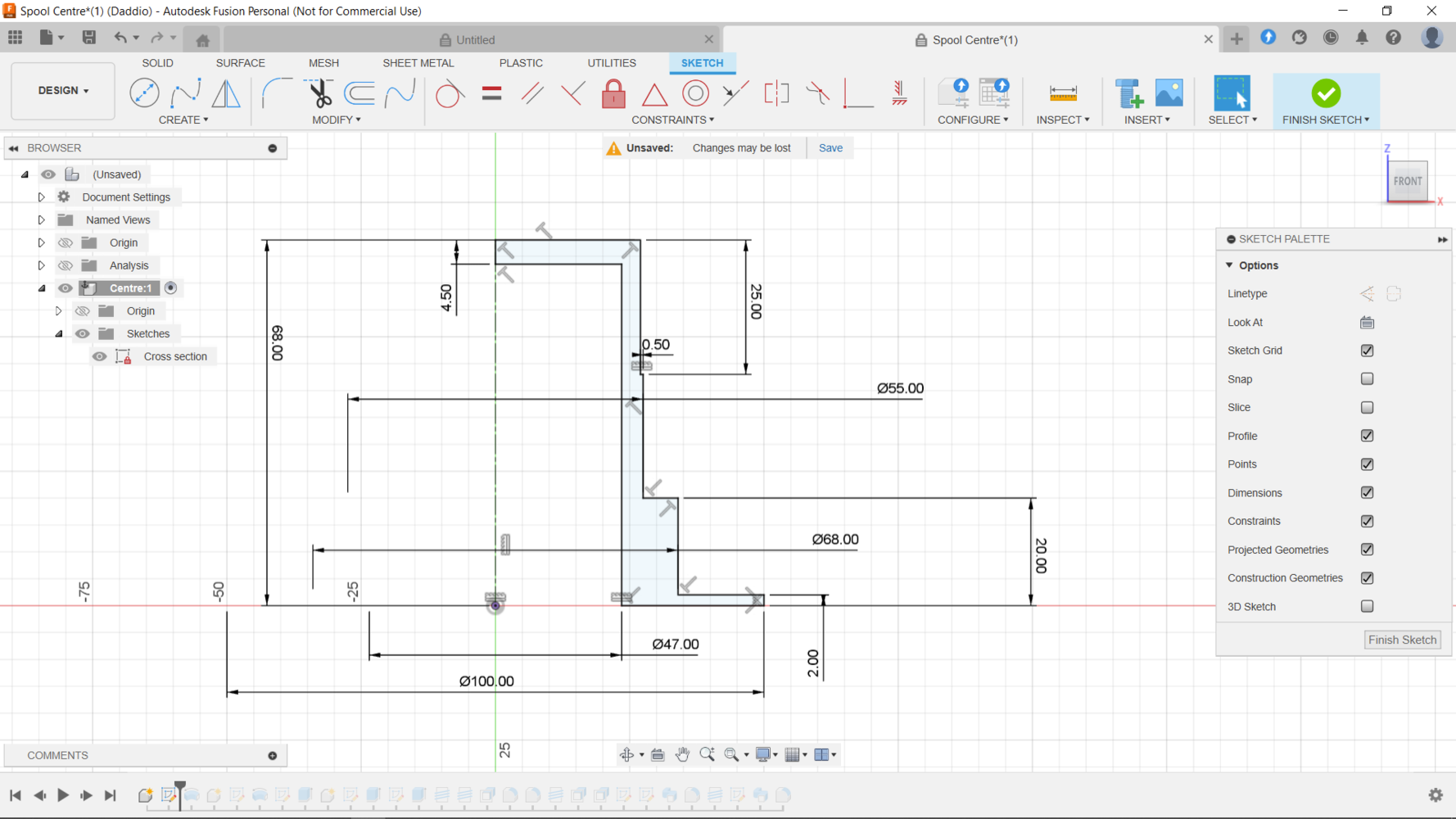Switch to the SURFACE tab
Screen dimensions: 1456x819
240,63
